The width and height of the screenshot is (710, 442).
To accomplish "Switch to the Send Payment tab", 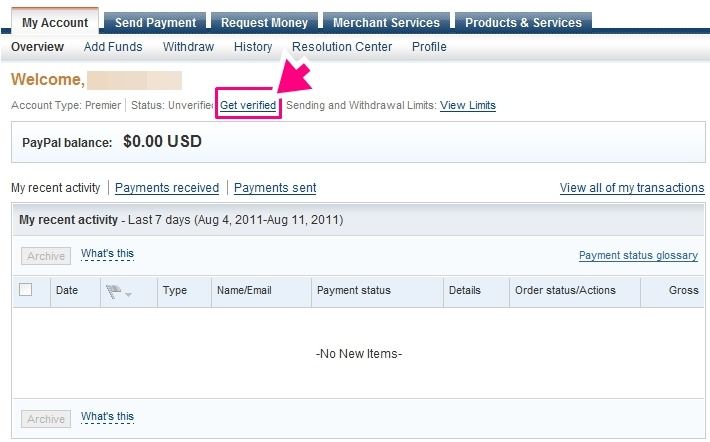I will click(155, 22).
